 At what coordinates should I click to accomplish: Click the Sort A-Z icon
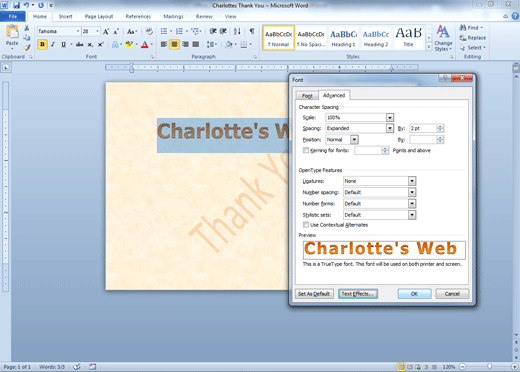[x=237, y=31]
